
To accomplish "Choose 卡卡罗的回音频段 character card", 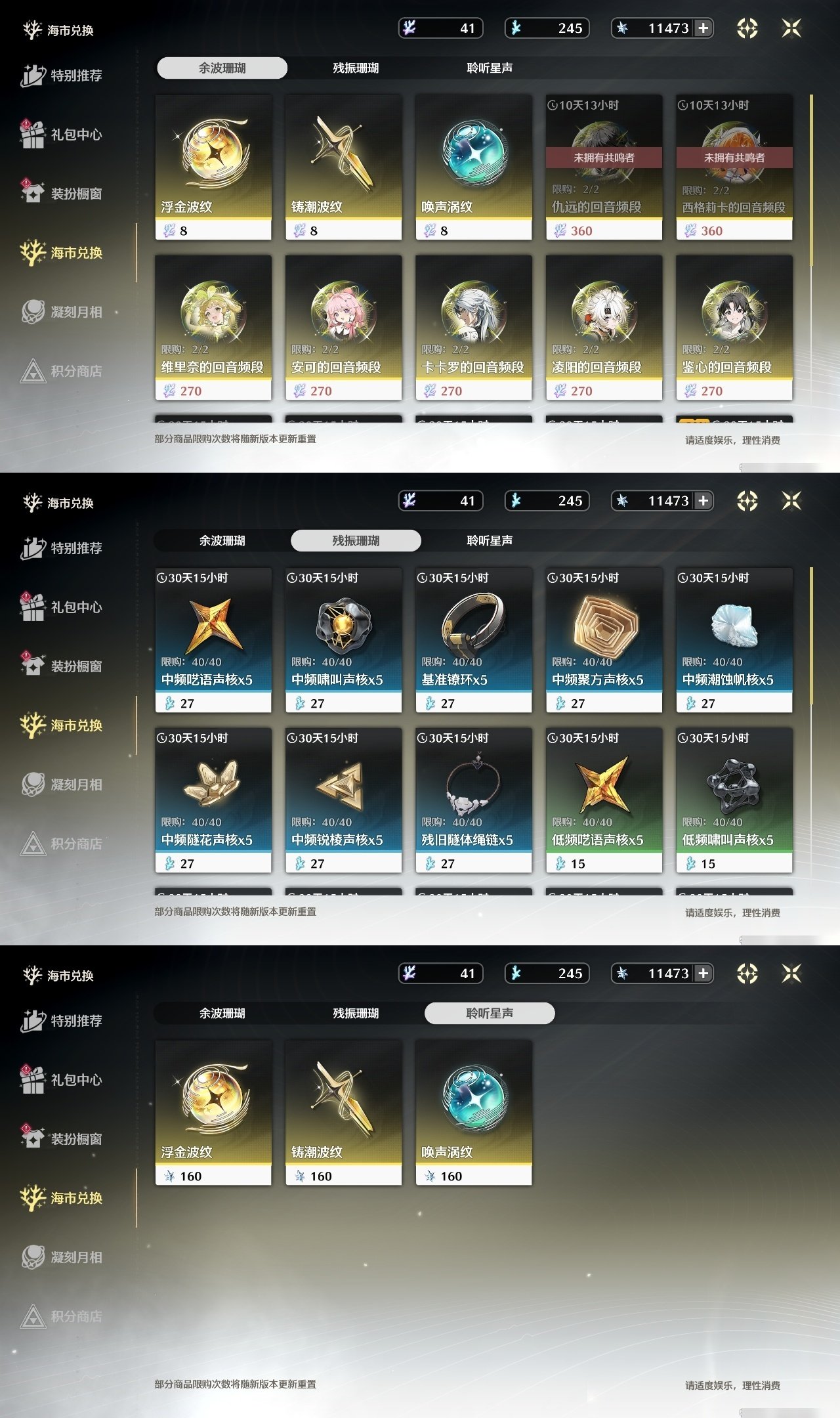I will pyautogui.click(x=473, y=328).
